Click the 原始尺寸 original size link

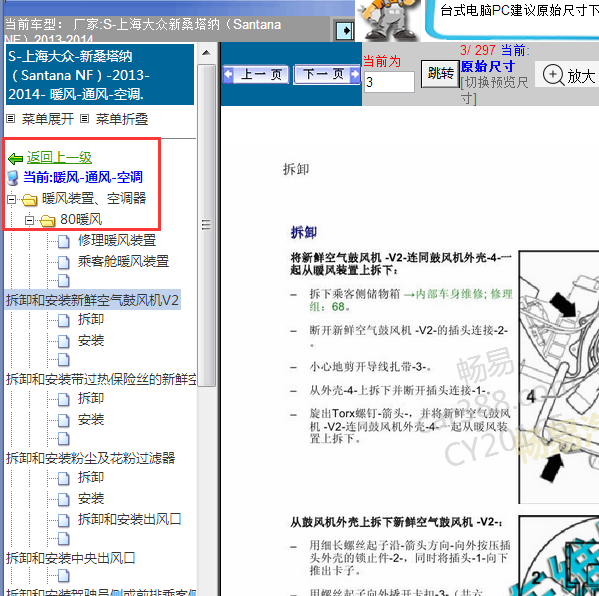[x=488, y=66]
